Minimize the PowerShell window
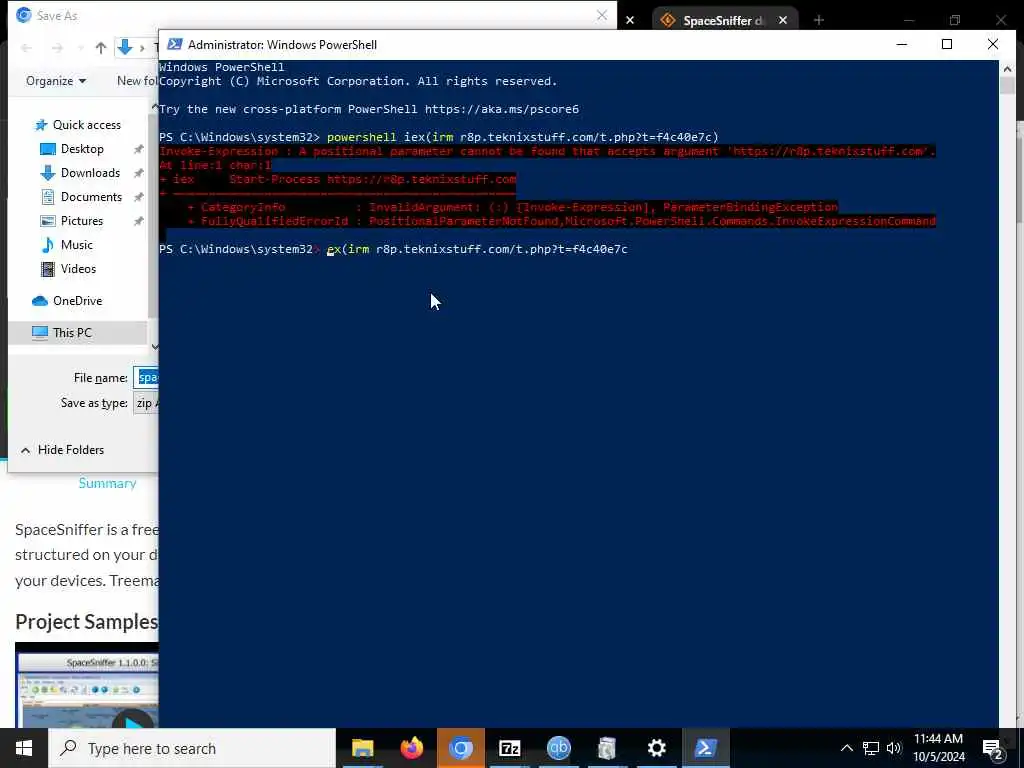The image size is (1024, 768). pos(902,44)
